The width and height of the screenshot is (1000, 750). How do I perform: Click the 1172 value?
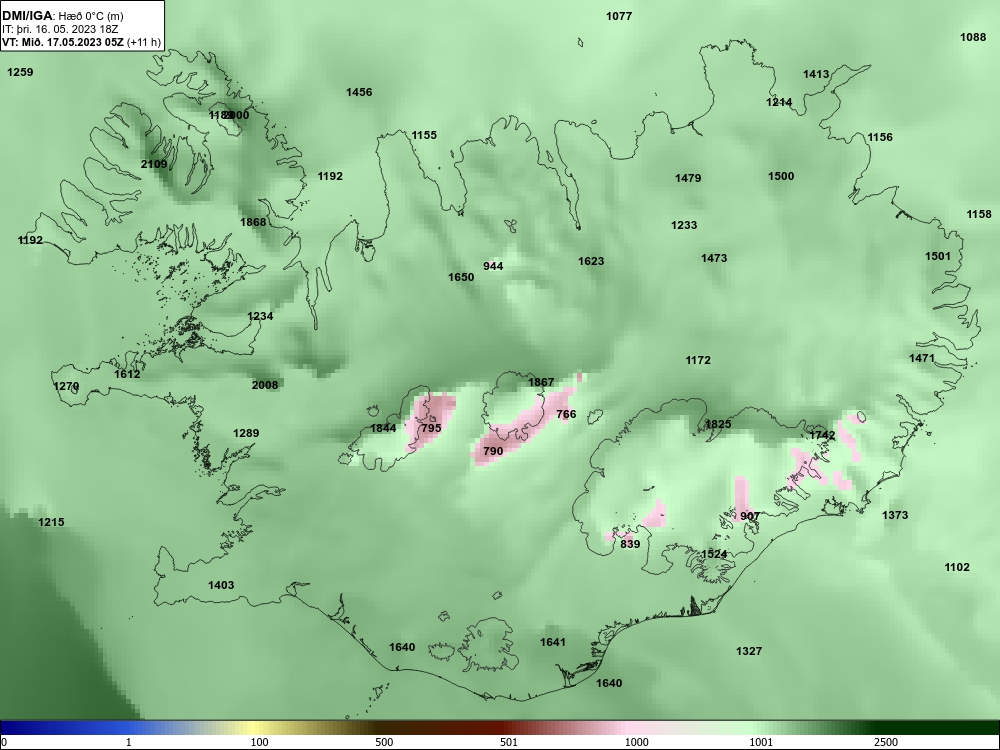point(698,360)
